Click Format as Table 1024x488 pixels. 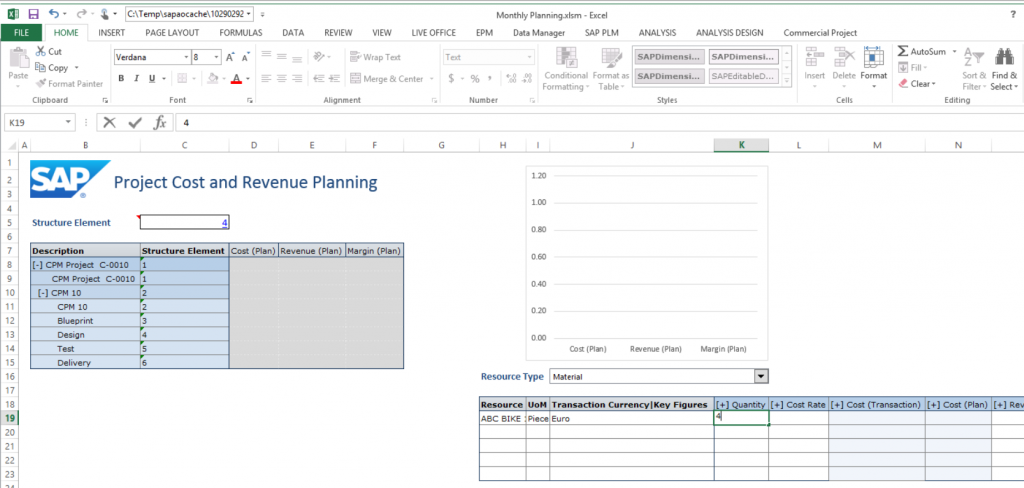pos(611,69)
